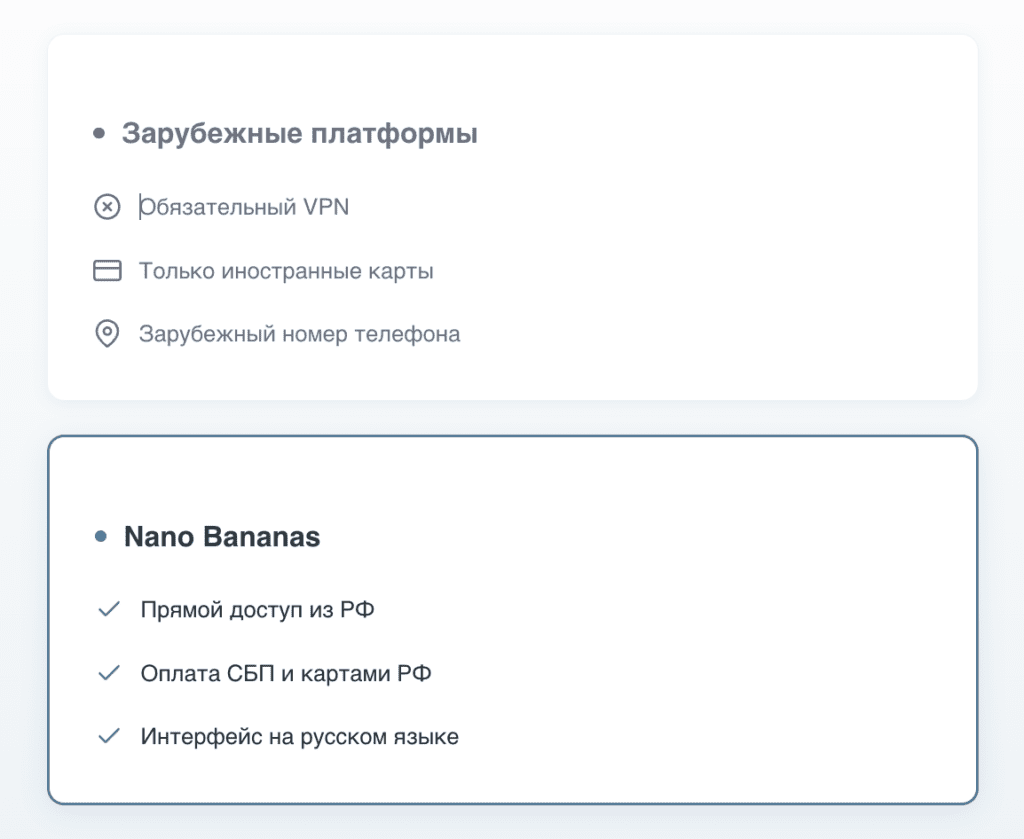Click the x-circle icon beside Обязательный VPN
The width and height of the screenshot is (1024, 839).
tap(107, 207)
